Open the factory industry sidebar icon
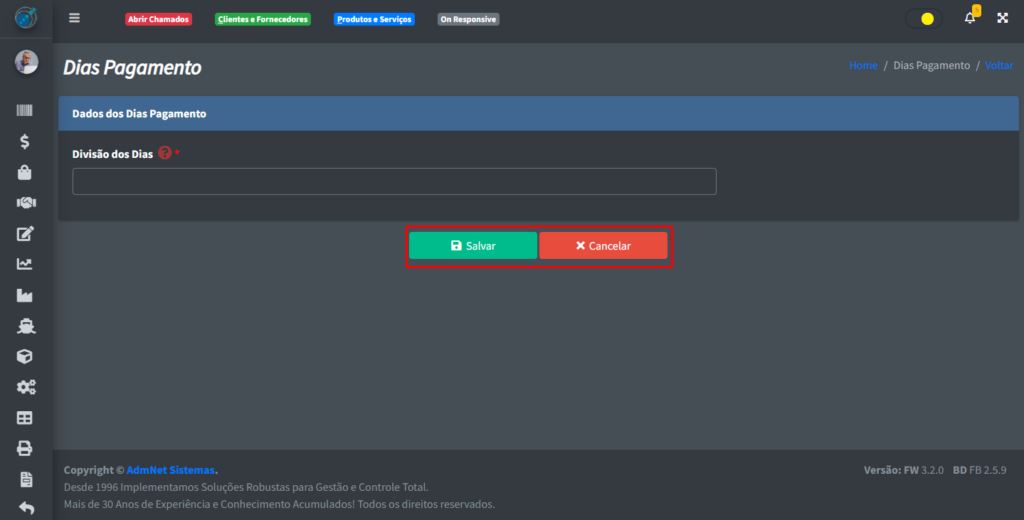This screenshot has width=1024, height=520. pos(25,295)
